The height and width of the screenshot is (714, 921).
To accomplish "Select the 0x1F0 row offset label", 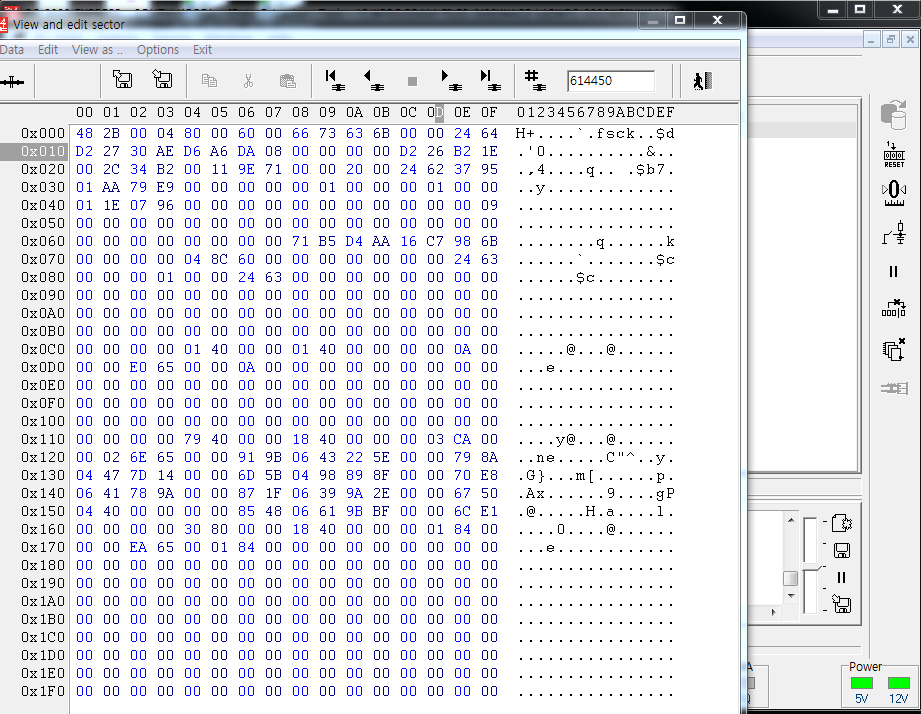I will [42, 692].
